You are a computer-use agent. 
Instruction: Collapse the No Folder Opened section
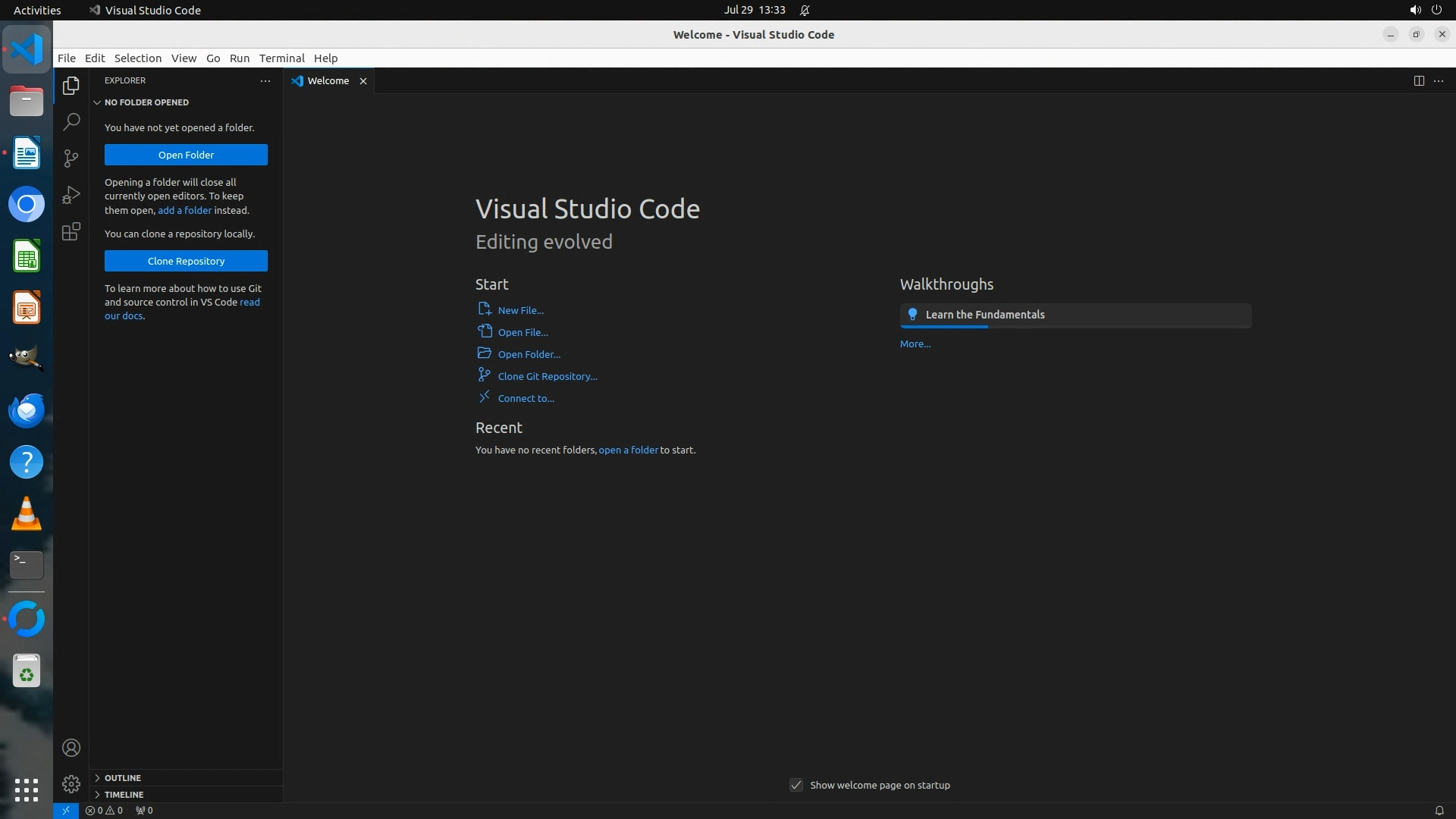click(146, 102)
